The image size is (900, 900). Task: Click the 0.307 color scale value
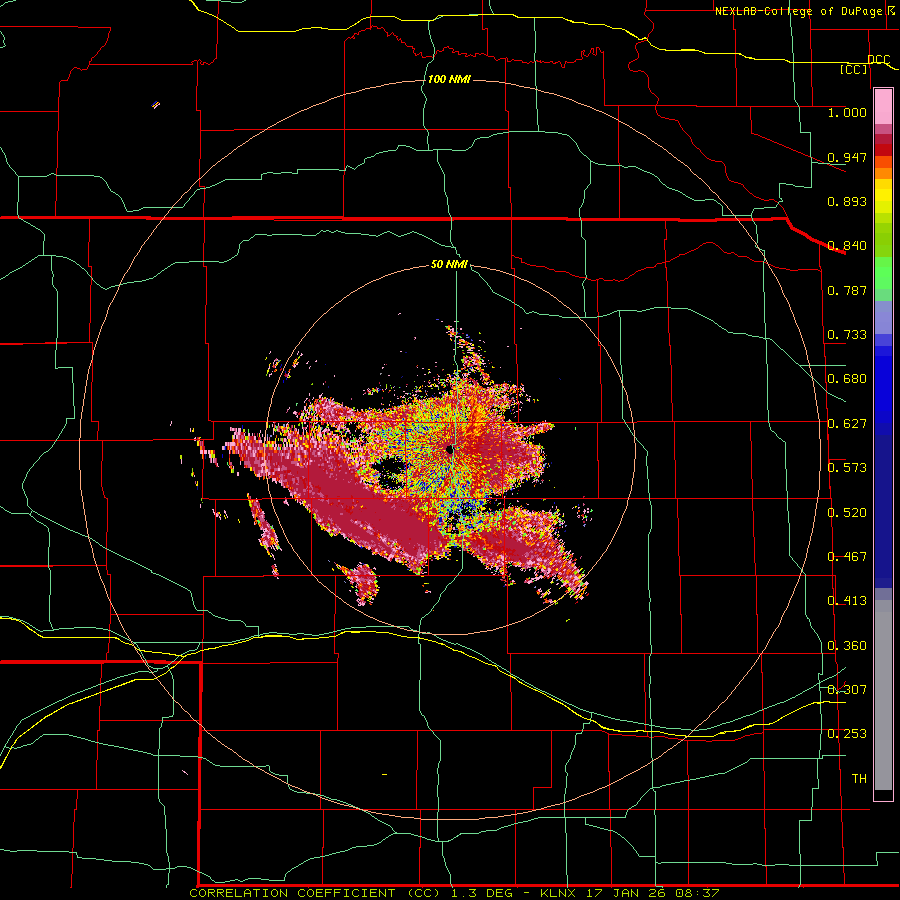(x=847, y=690)
